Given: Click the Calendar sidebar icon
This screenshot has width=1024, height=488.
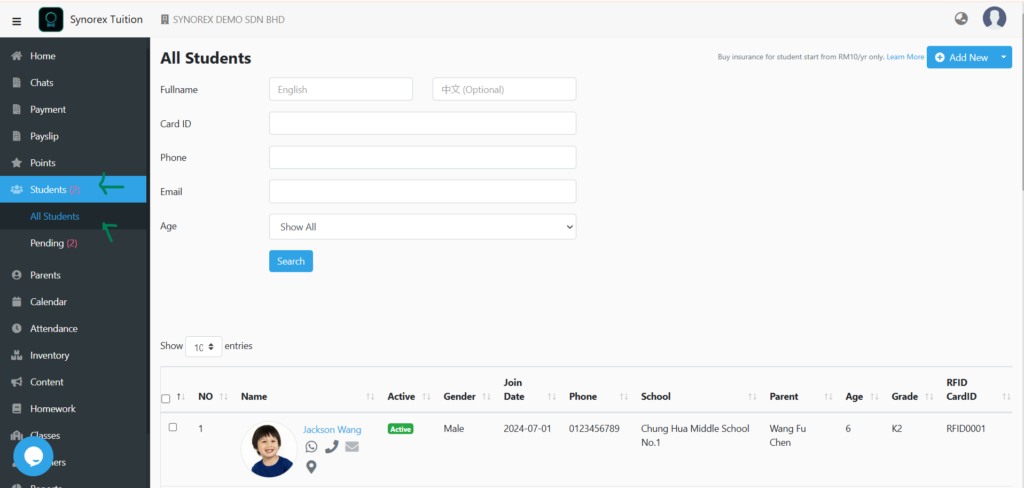Looking at the screenshot, I should (x=17, y=302).
